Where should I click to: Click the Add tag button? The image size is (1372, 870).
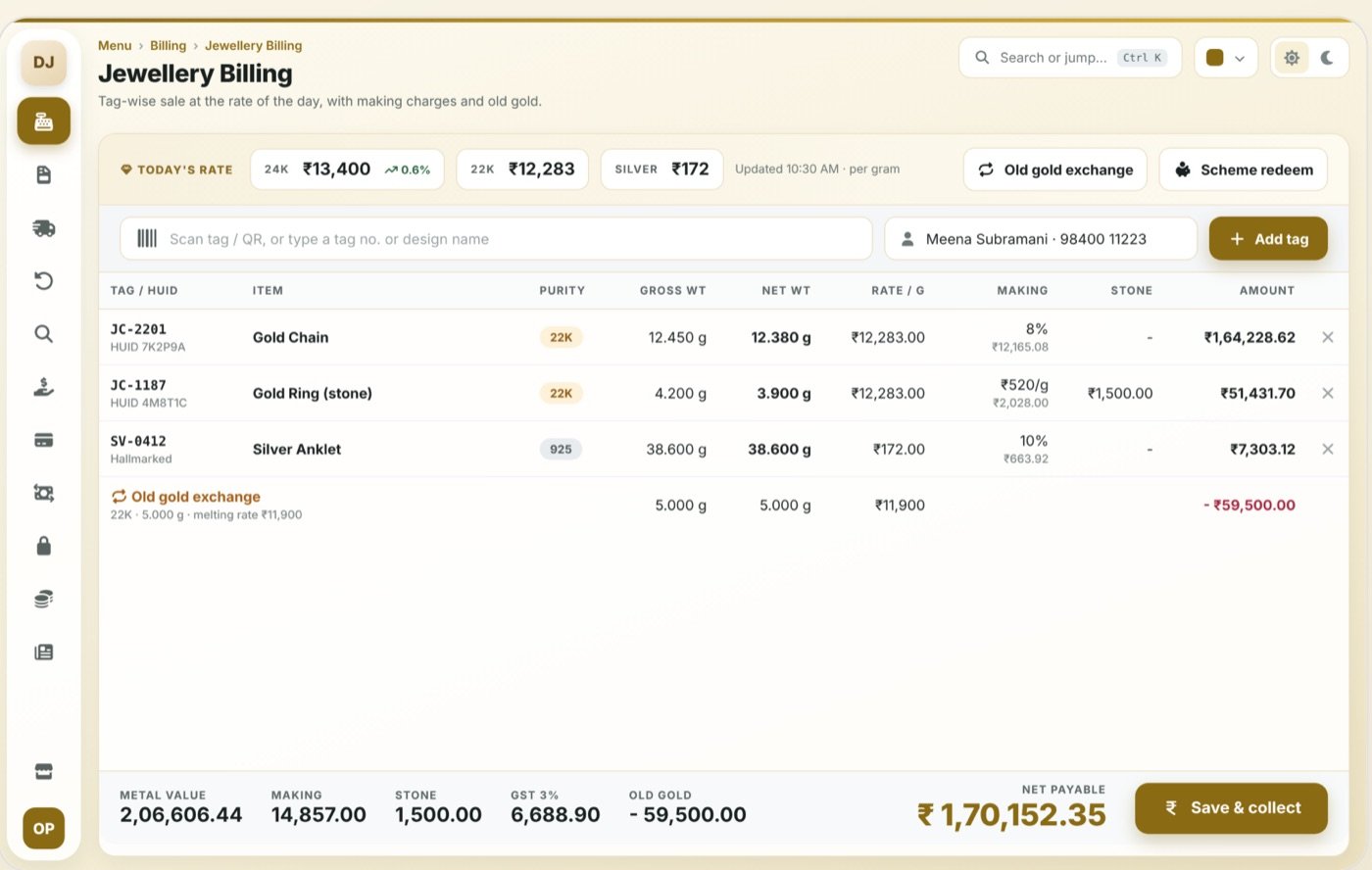click(x=1268, y=239)
